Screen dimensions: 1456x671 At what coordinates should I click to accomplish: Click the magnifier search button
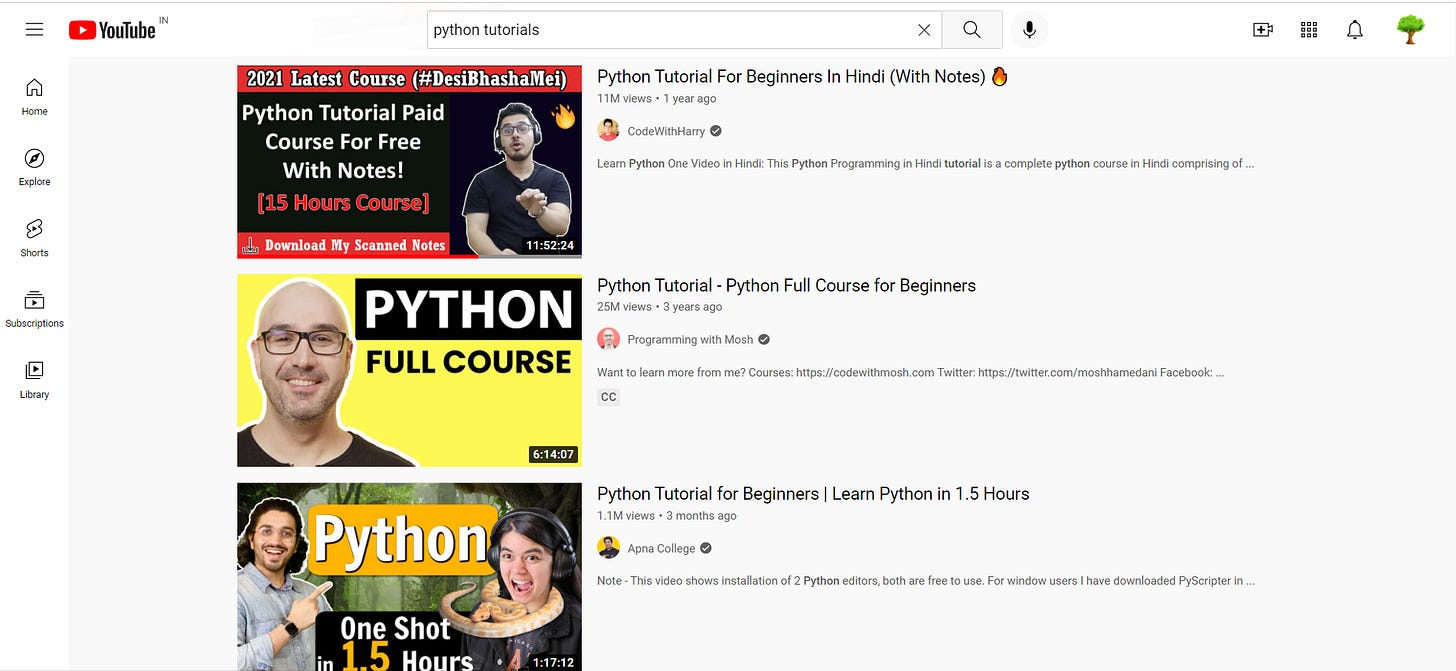tap(971, 30)
